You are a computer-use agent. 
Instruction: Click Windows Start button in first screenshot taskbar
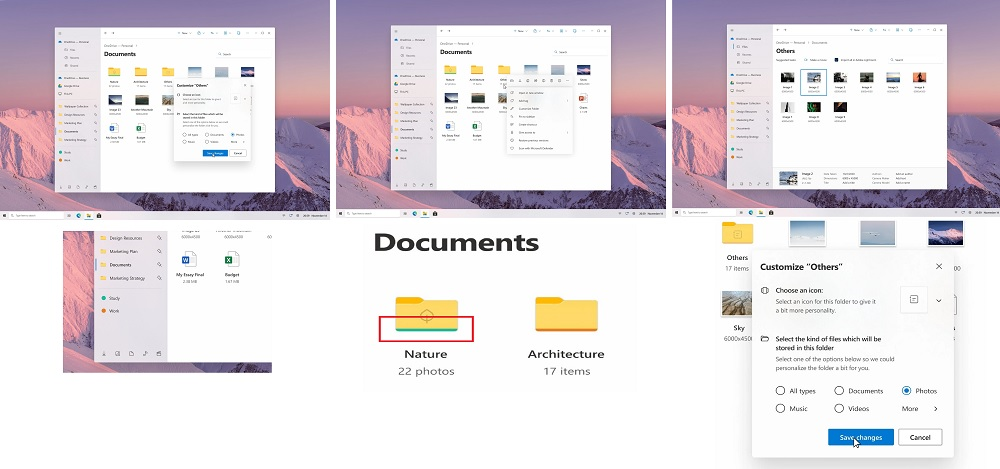click(x=4, y=216)
